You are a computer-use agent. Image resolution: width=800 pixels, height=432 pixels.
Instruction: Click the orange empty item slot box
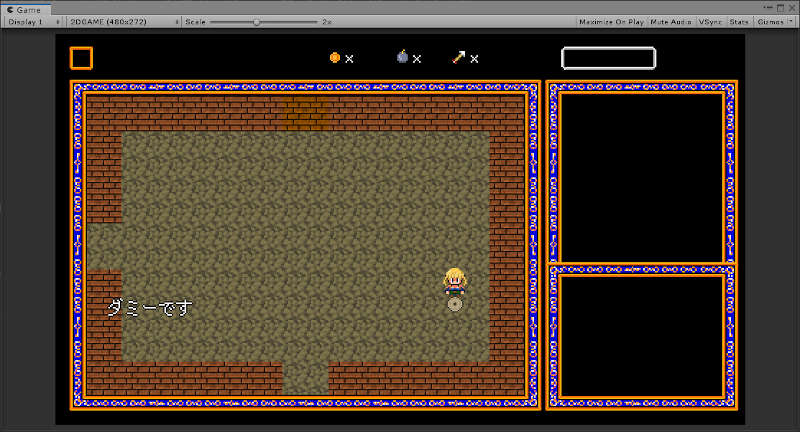click(x=81, y=58)
